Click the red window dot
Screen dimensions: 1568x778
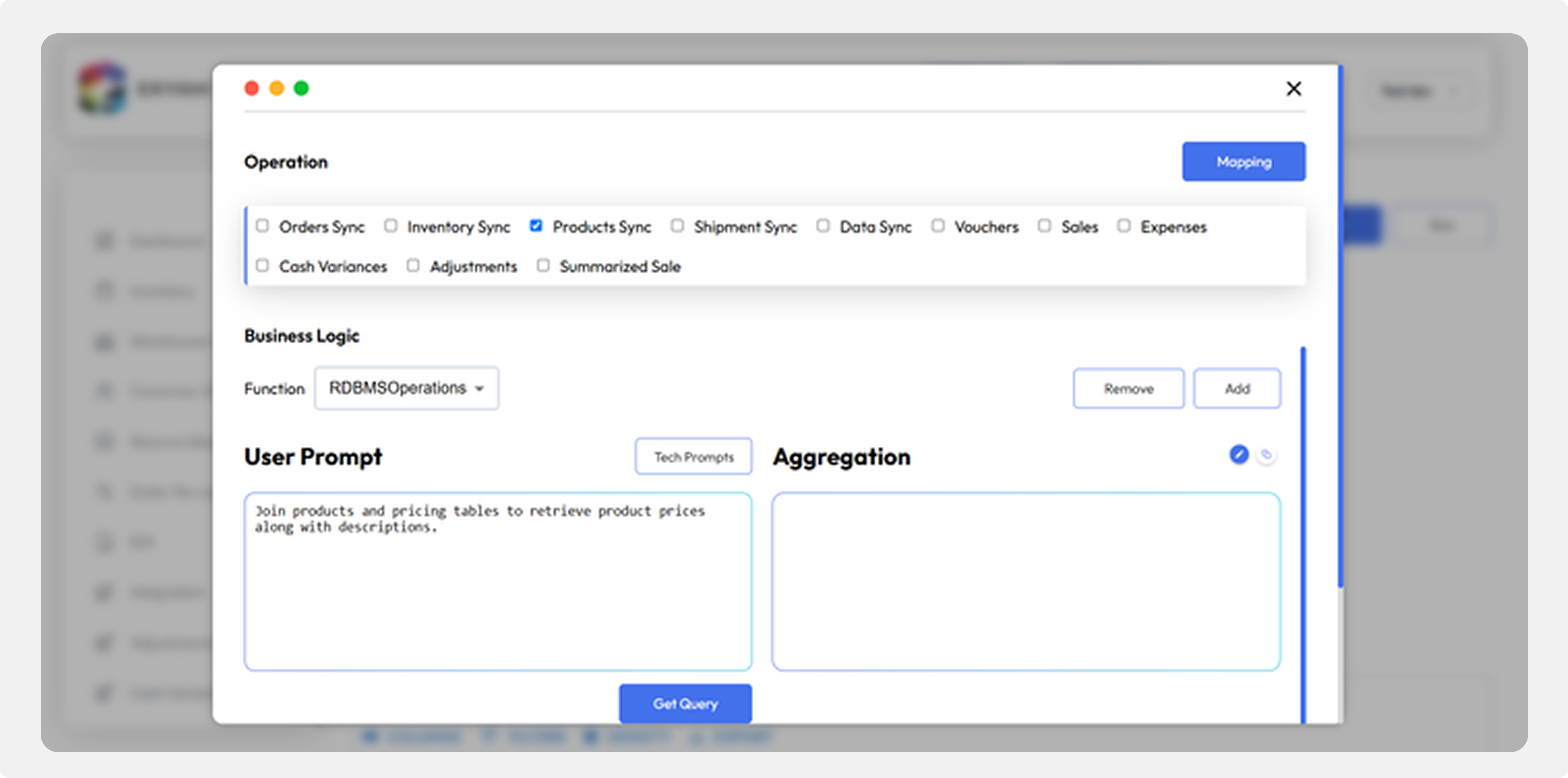pyautogui.click(x=251, y=89)
